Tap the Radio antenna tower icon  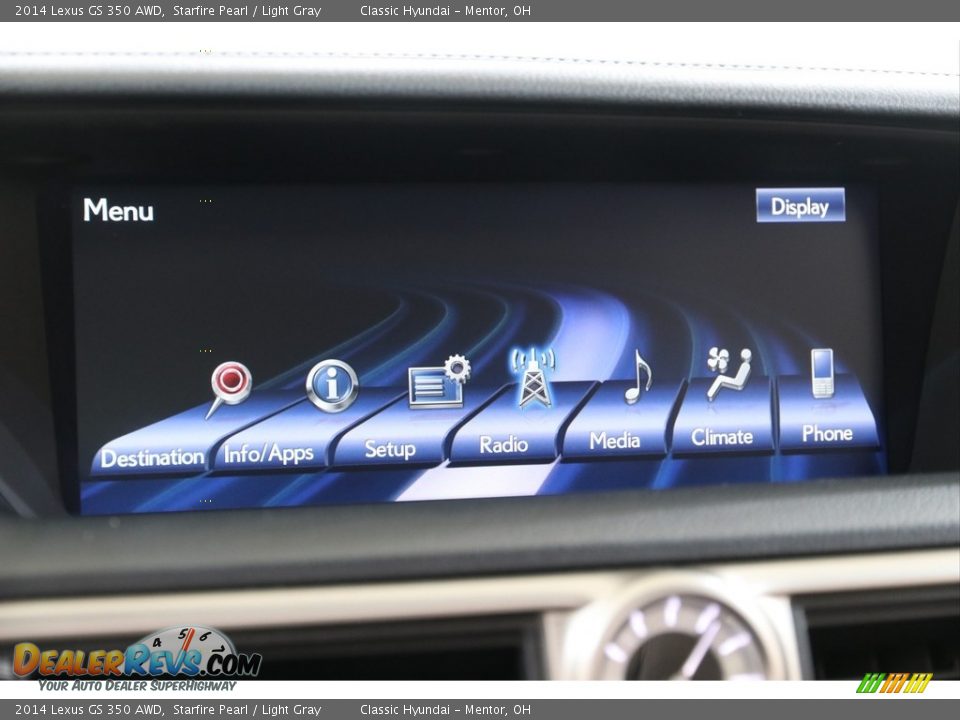(x=534, y=377)
